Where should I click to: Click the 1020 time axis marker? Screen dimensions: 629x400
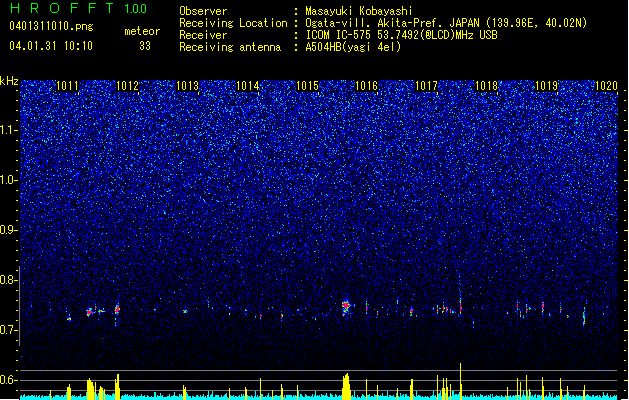(x=606, y=86)
